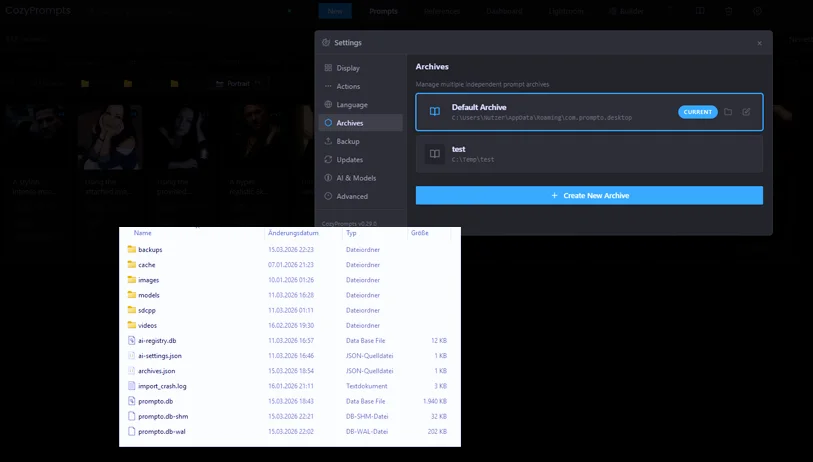Open the Backup settings section

pos(360,141)
